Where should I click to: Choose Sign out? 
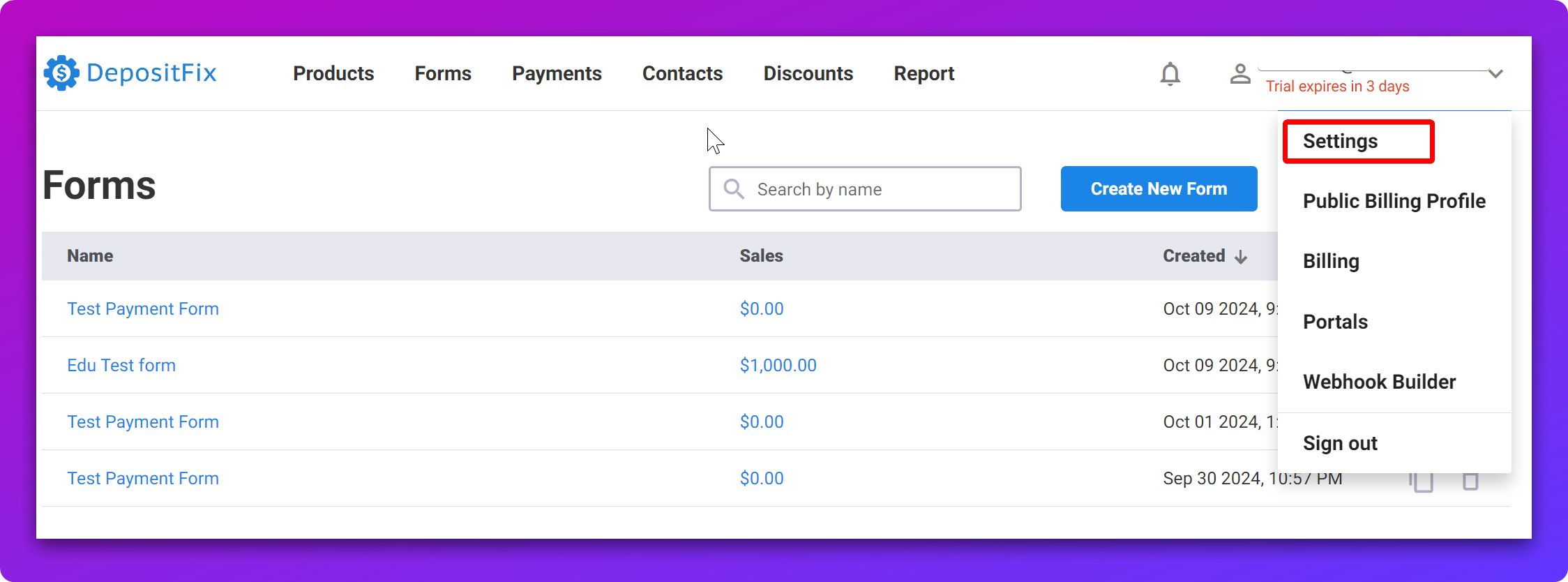pyautogui.click(x=1340, y=443)
